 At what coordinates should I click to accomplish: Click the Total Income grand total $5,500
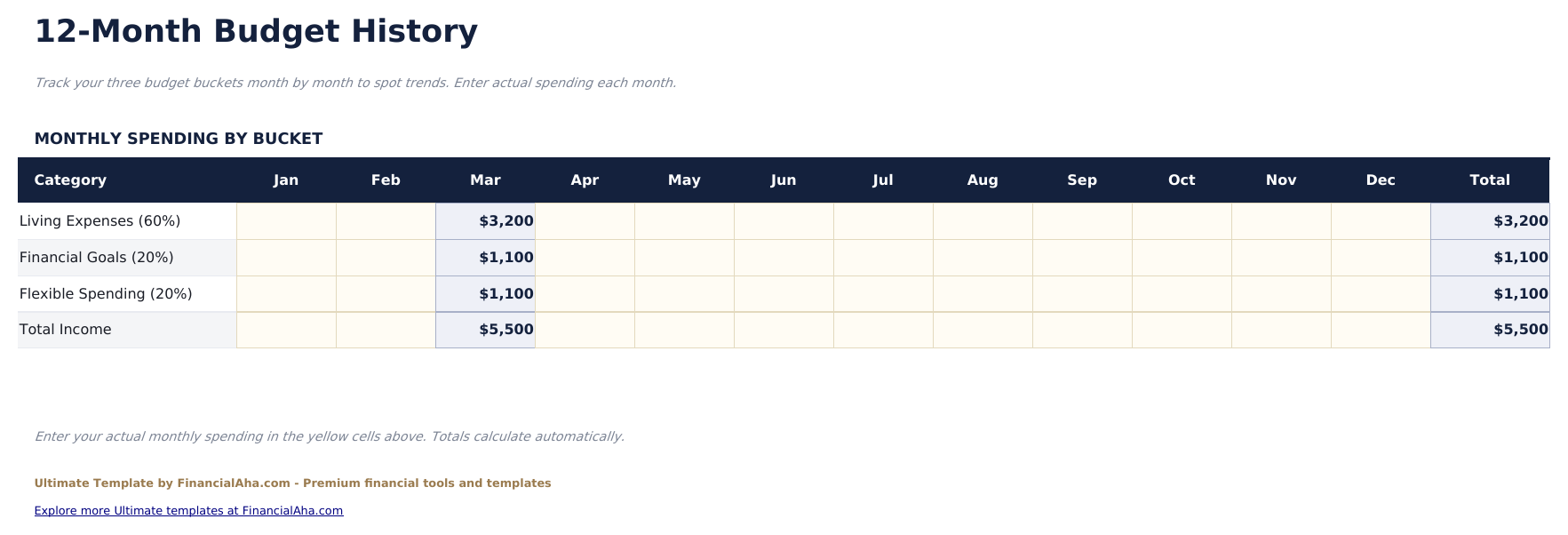coord(1490,330)
